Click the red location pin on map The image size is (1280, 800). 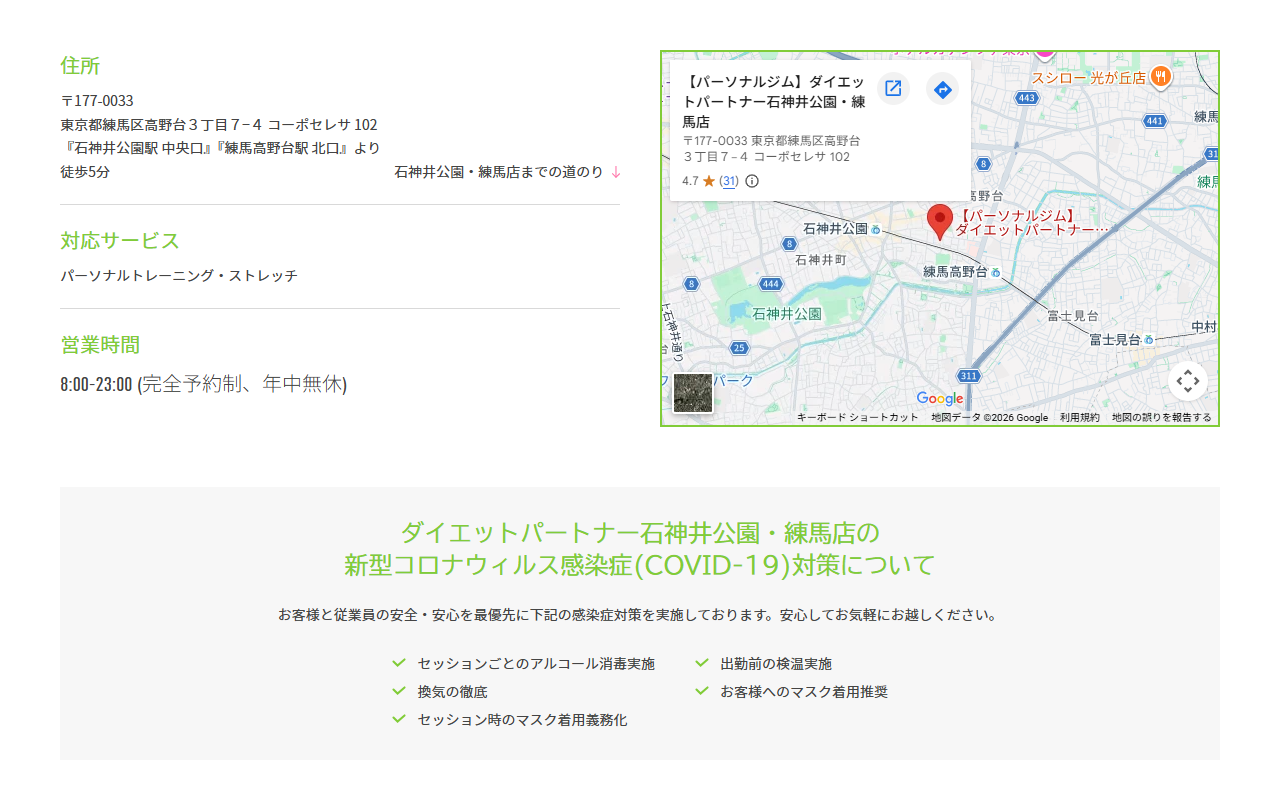pyautogui.click(x=939, y=221)
